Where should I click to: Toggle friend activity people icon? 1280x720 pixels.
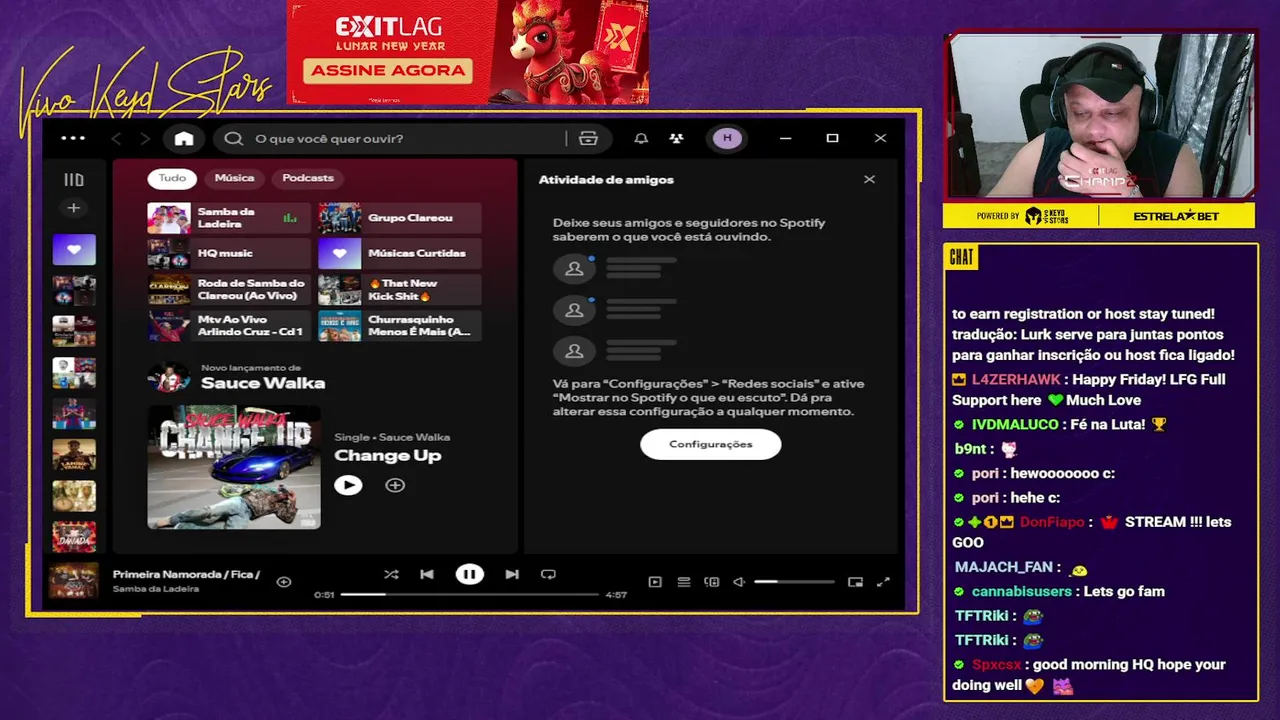tap(677, 138)
